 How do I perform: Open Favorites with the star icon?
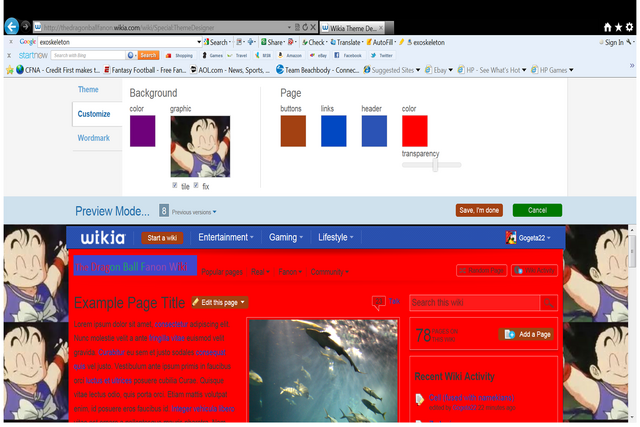pos(618,27)
